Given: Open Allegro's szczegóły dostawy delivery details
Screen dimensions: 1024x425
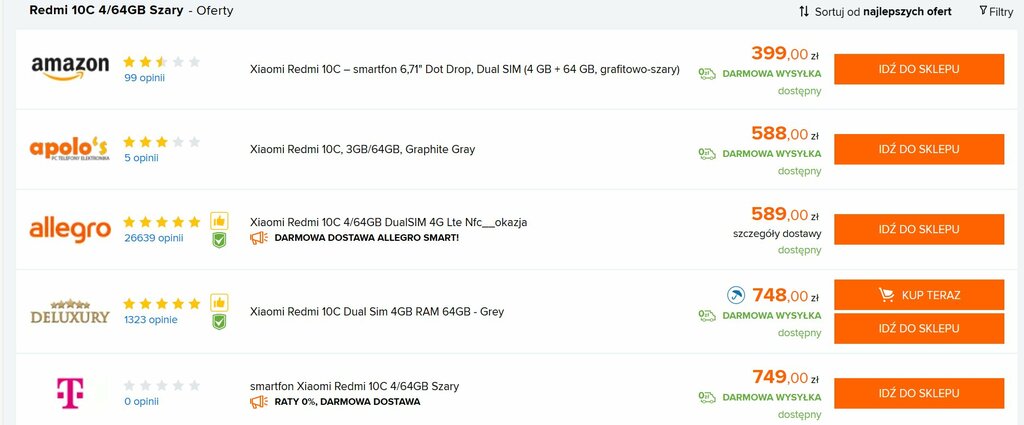Looking at the screenshot, I should 777,234.
